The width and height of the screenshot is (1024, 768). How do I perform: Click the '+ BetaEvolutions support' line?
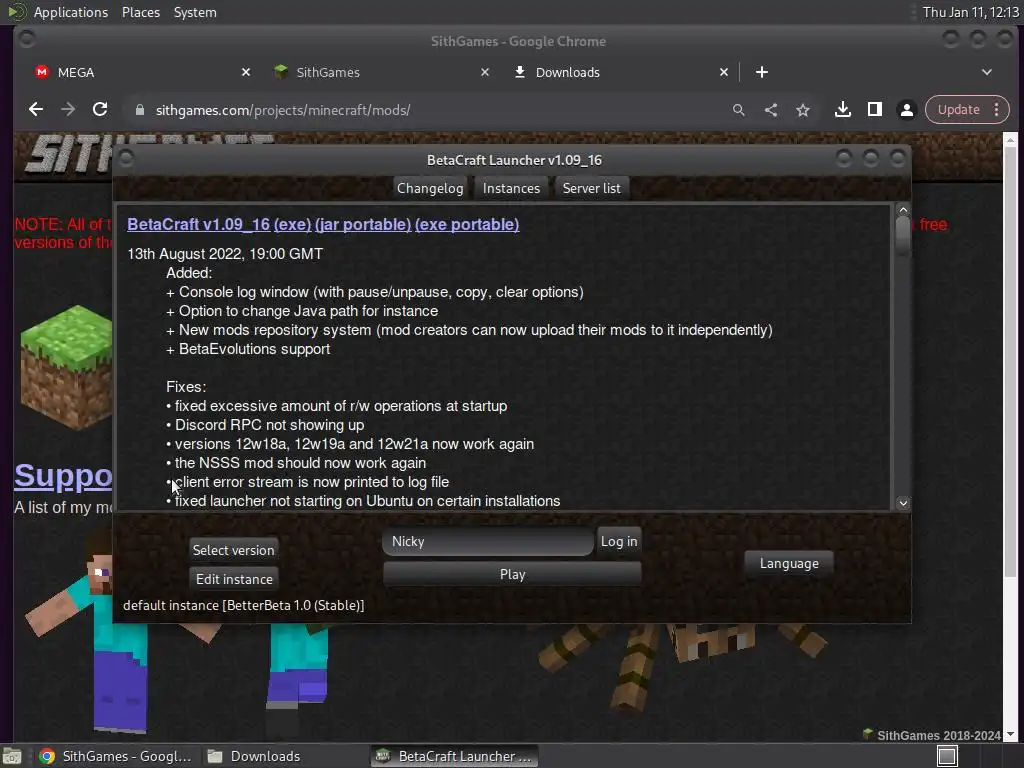(248, 349)
